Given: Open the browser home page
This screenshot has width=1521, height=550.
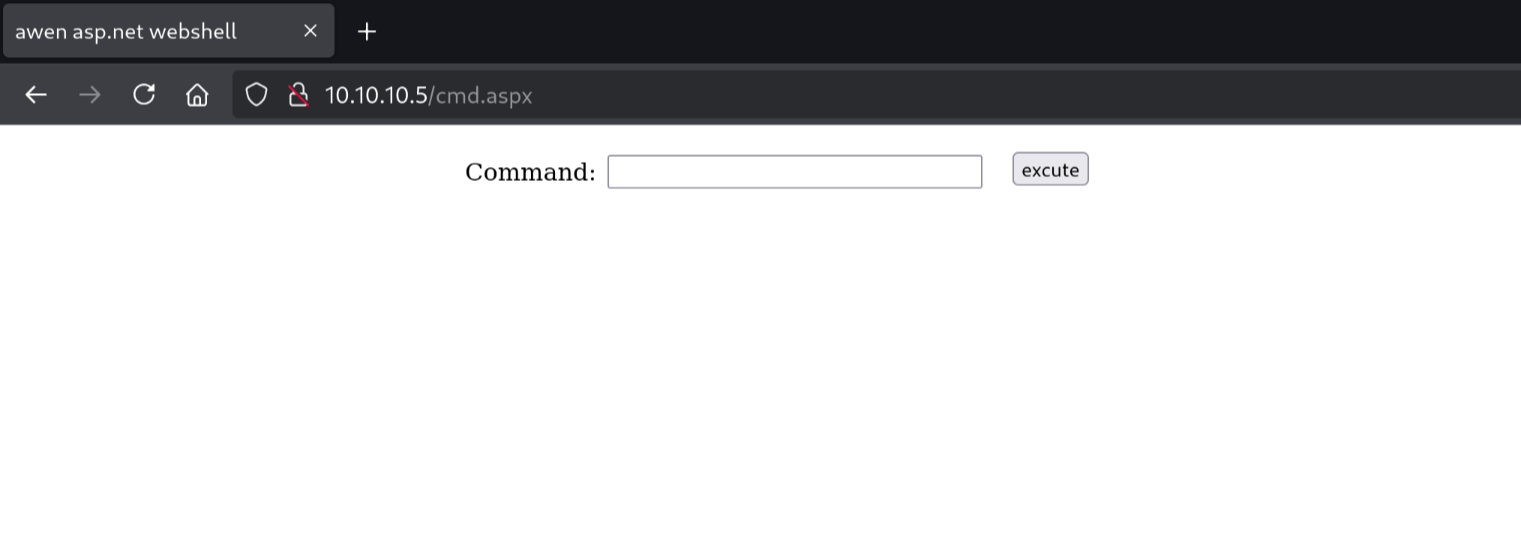Looking at the screenshot, I should tap(197, 95).
